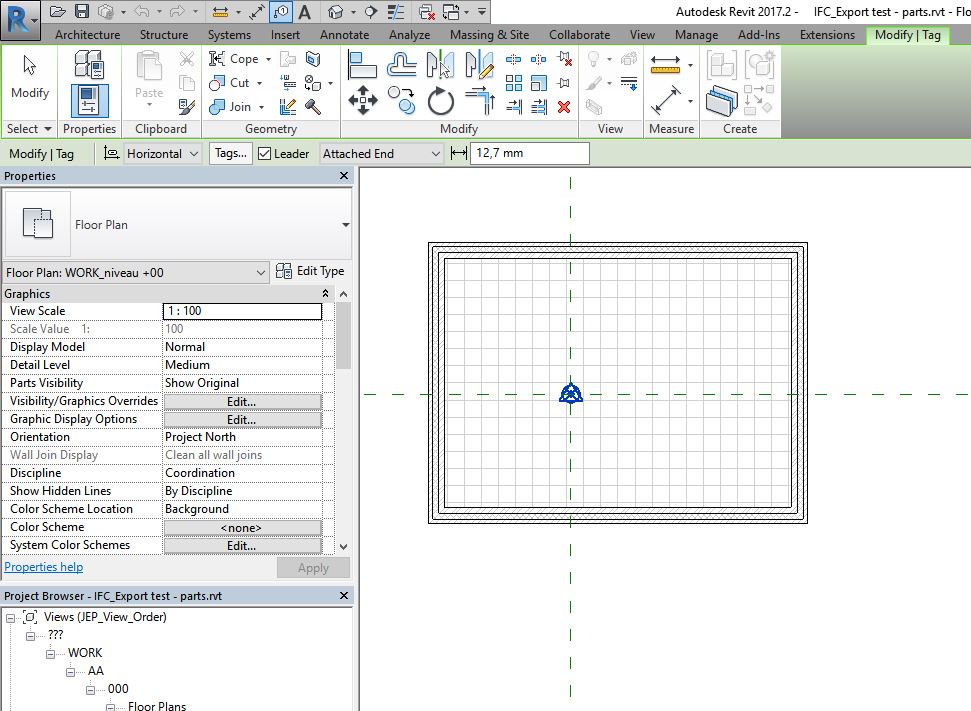Select the Aligned Dimension measure tool
Image resolution: width=971 pixels, height=711 pixels.
(666, 100)
